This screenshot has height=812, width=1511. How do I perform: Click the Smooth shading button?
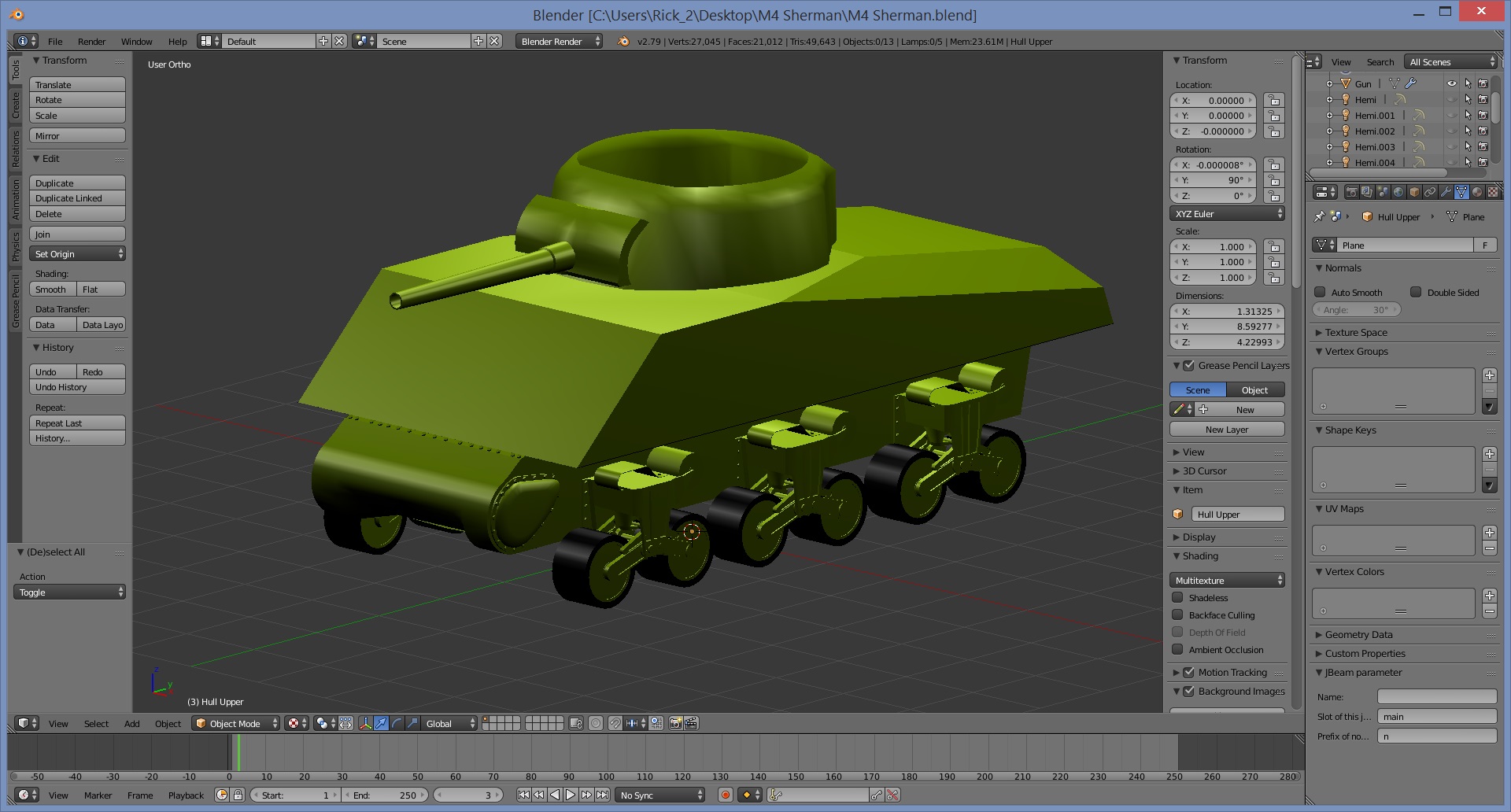point(53,289)
